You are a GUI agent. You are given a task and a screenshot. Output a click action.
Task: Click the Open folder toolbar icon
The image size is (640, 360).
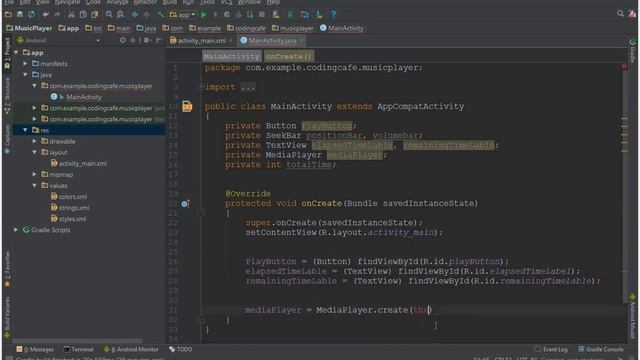coord(8,15)
